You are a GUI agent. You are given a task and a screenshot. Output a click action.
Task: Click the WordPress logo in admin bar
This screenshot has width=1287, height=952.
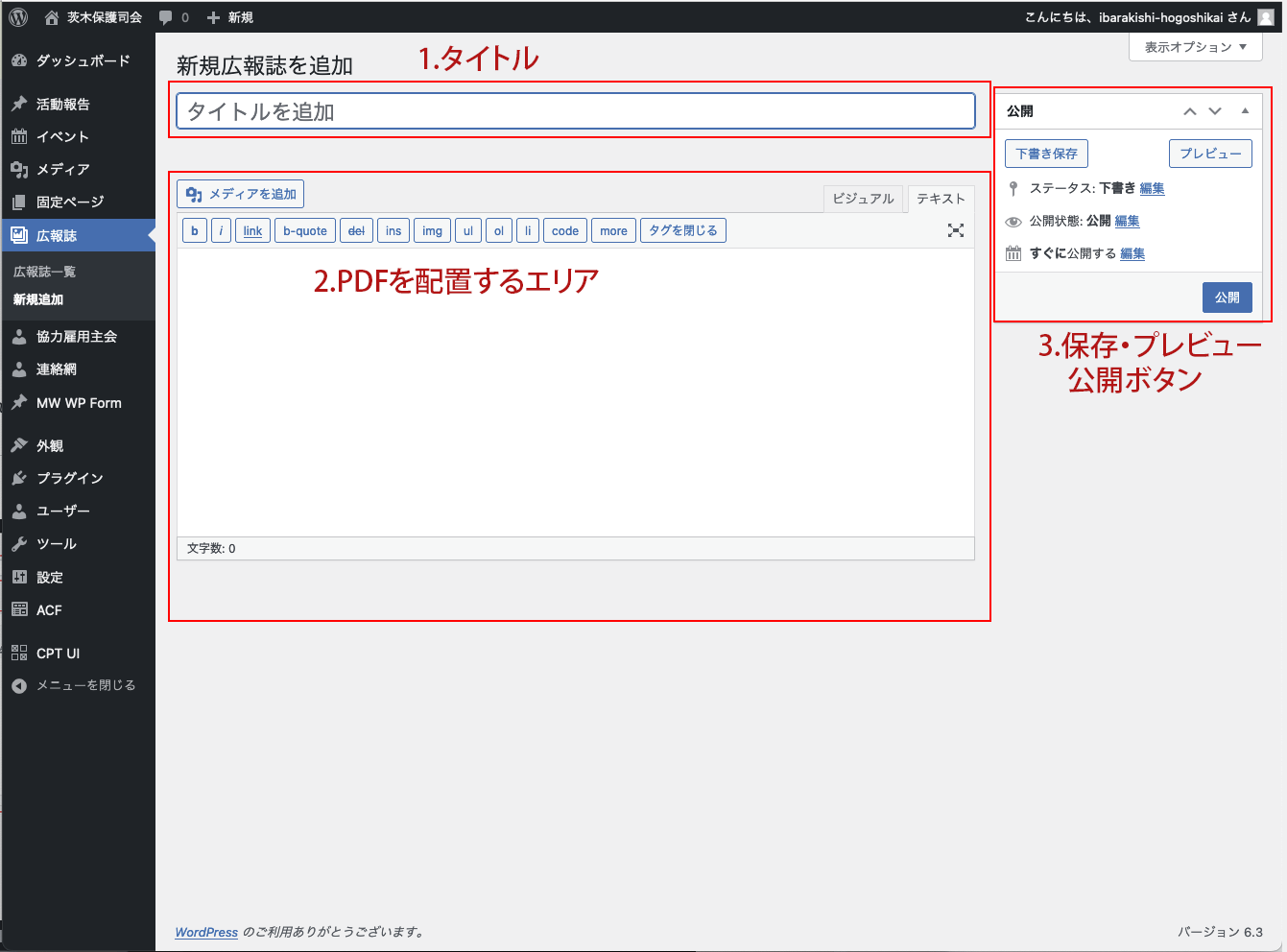tap(18, 17)
